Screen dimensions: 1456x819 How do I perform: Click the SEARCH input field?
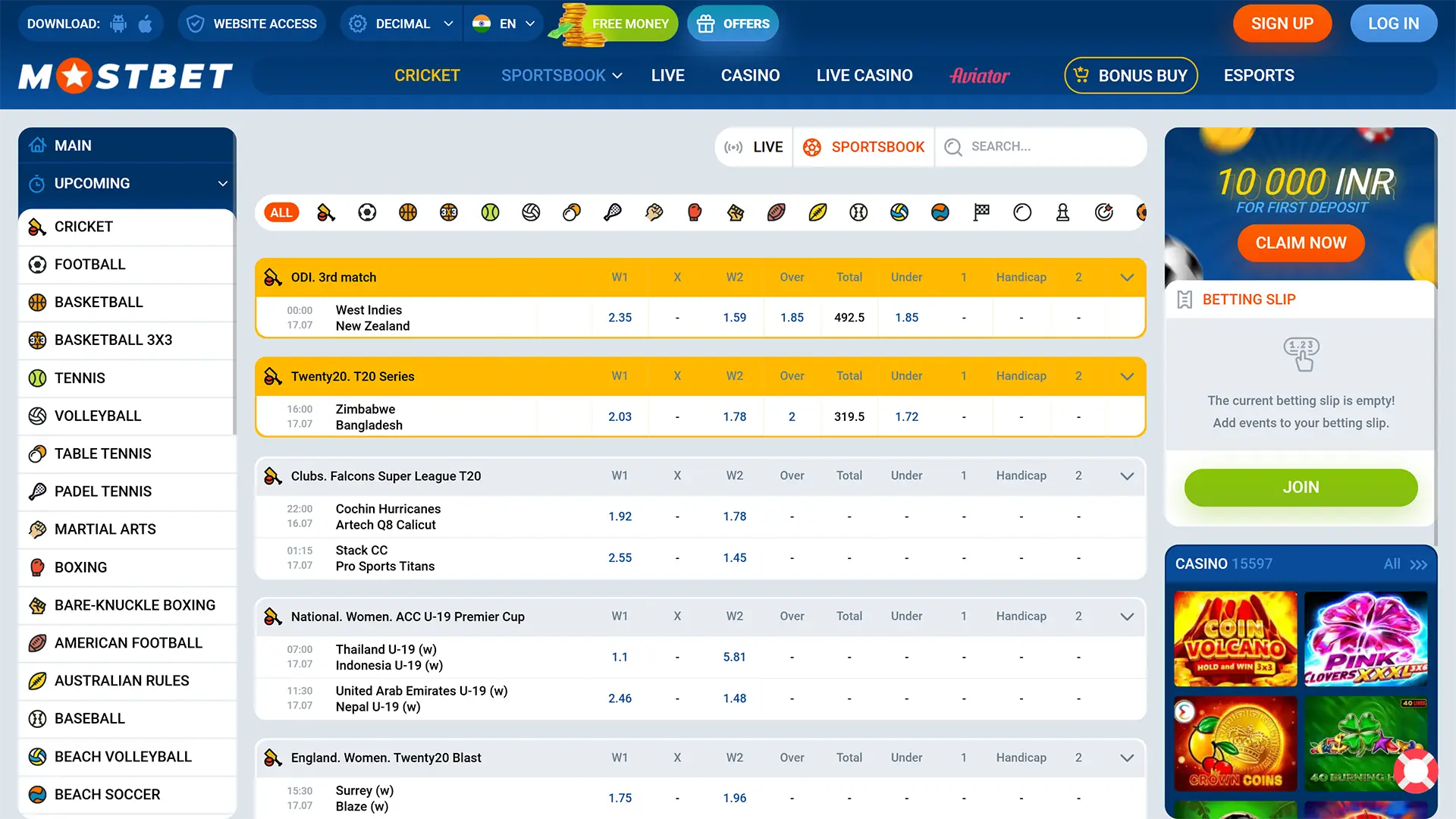(1040, 147)
